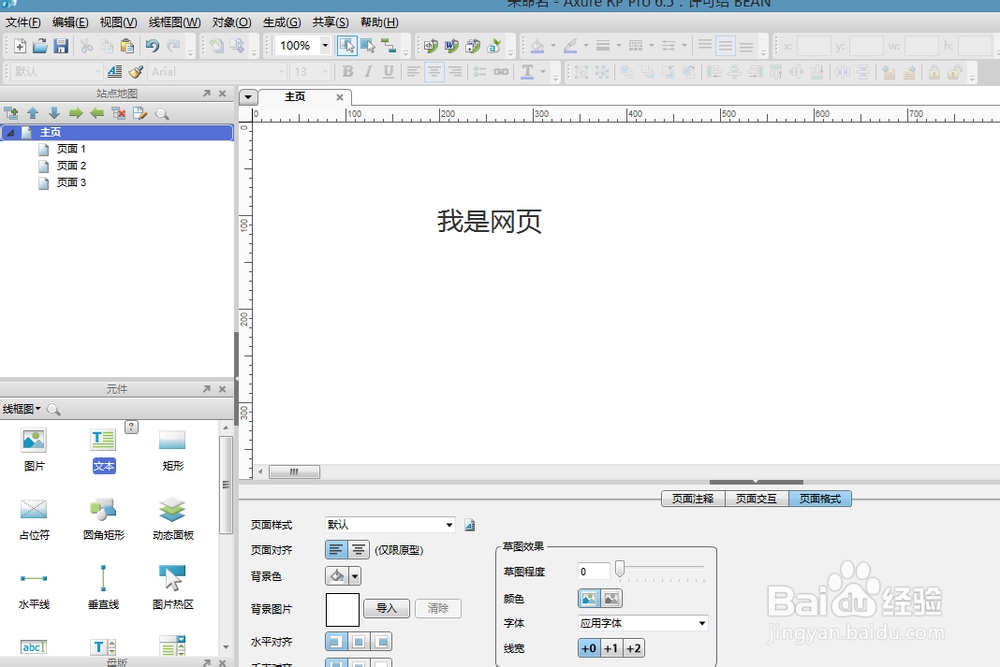Set sketch line width to +2
This screenshot has height=667, width=1000.
[633, 649]
